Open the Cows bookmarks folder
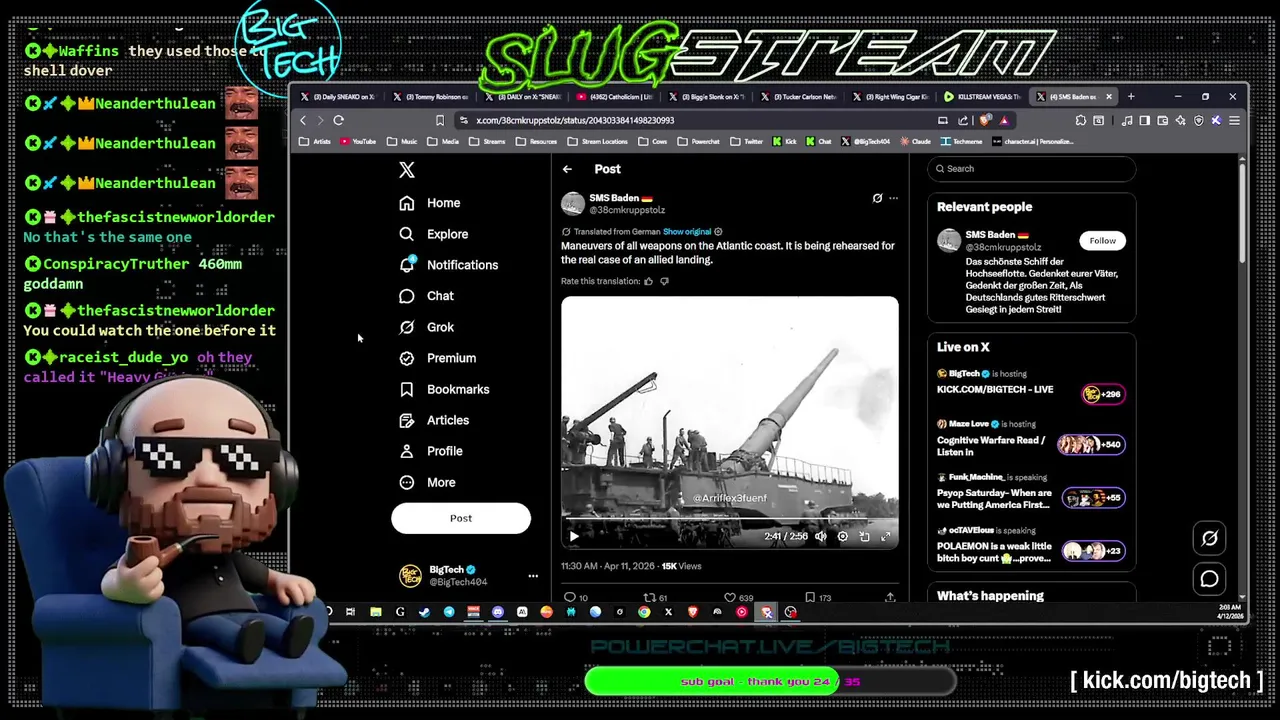This screenshot has height=720, width=1280. coord(653,141)
